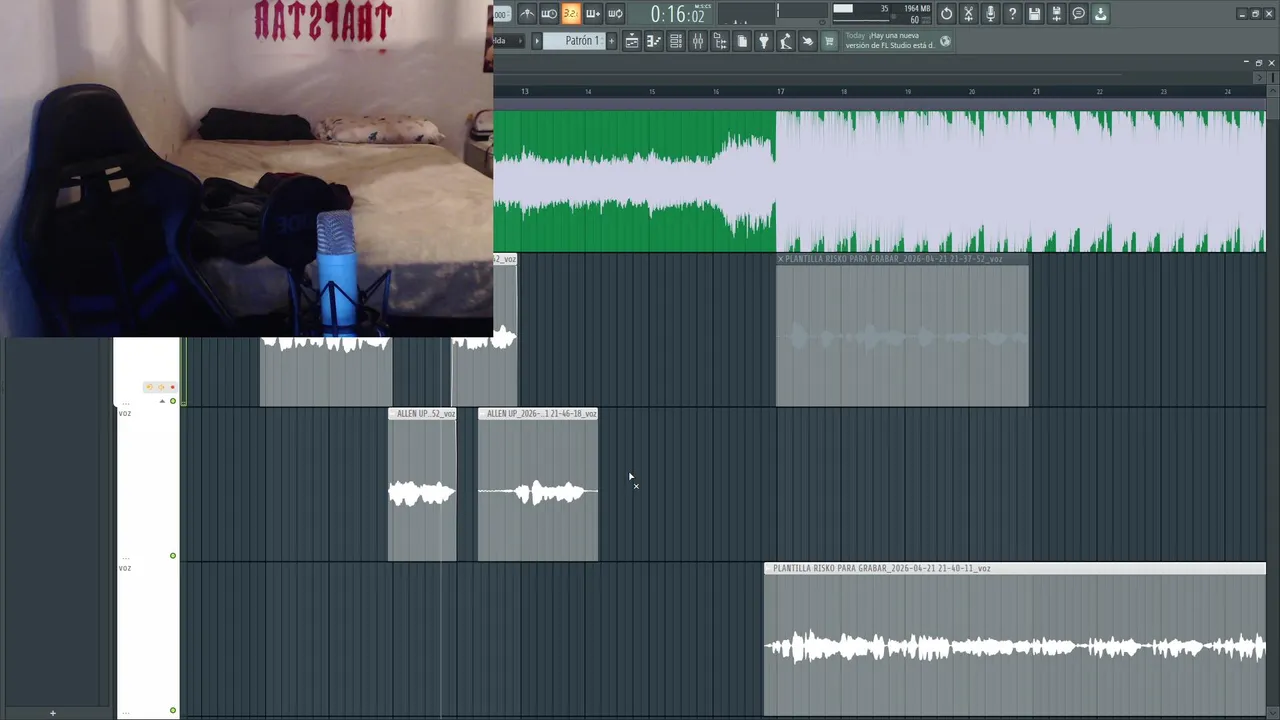Mute the first voz track green dot
The height and width of the screenshot is (720, 1280).
click(x=173, y=556)
